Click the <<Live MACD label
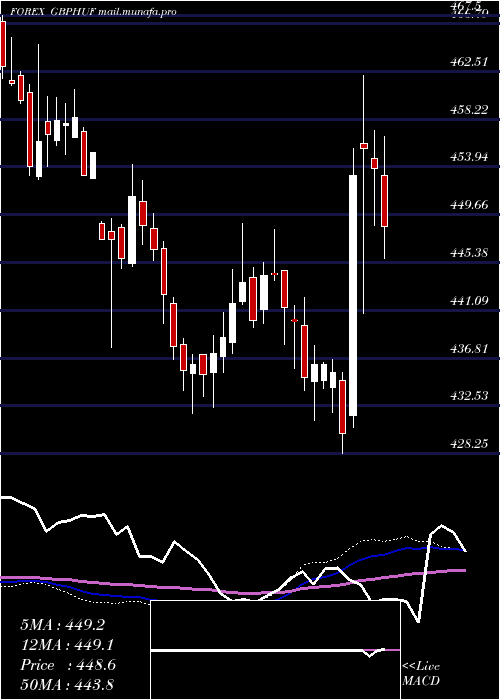The image size is (500, 700). tap(421, 674)
